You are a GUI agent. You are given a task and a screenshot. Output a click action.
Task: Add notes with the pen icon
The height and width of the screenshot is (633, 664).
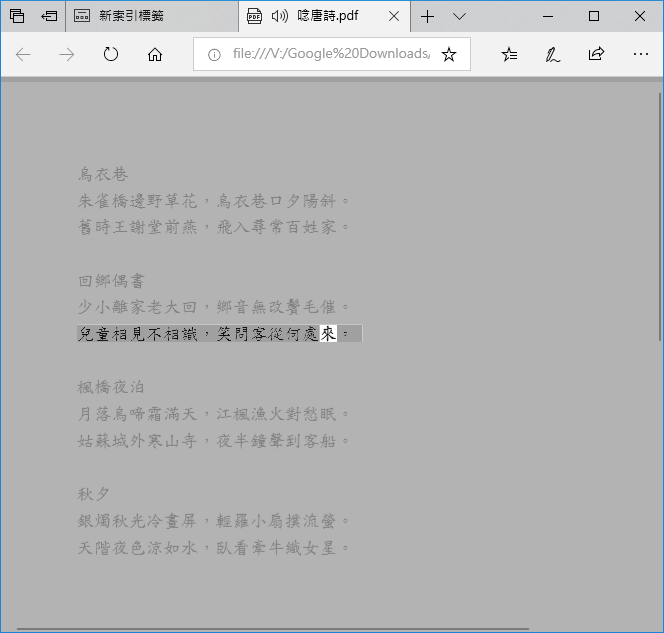click(553, 54)
